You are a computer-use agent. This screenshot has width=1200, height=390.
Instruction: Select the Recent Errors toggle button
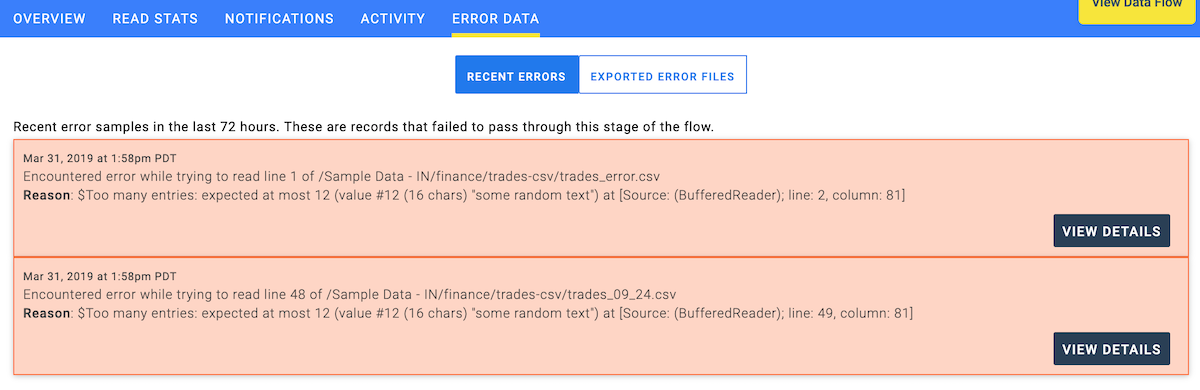517,75
